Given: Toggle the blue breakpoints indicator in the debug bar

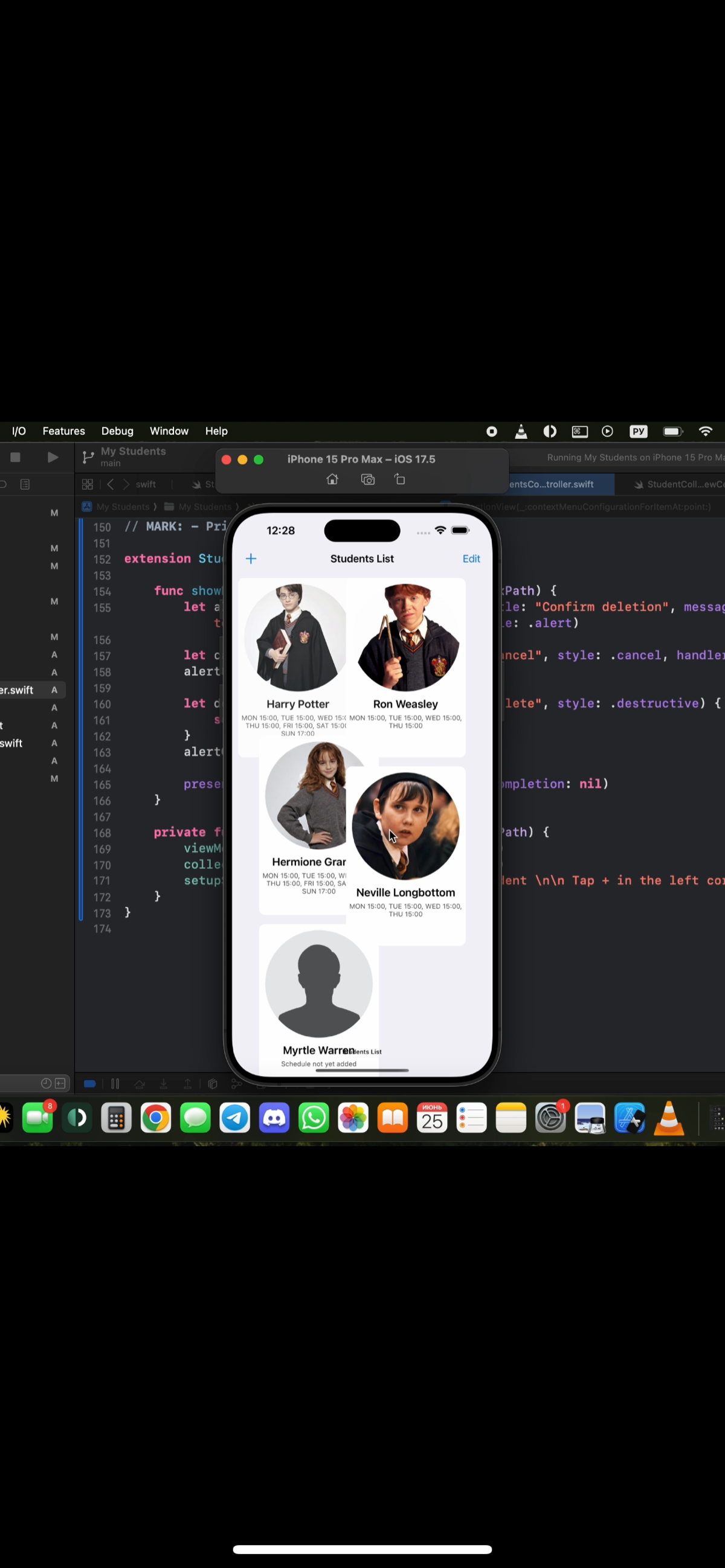Looking at the screenshot, I should click(x=89, y=1084).
